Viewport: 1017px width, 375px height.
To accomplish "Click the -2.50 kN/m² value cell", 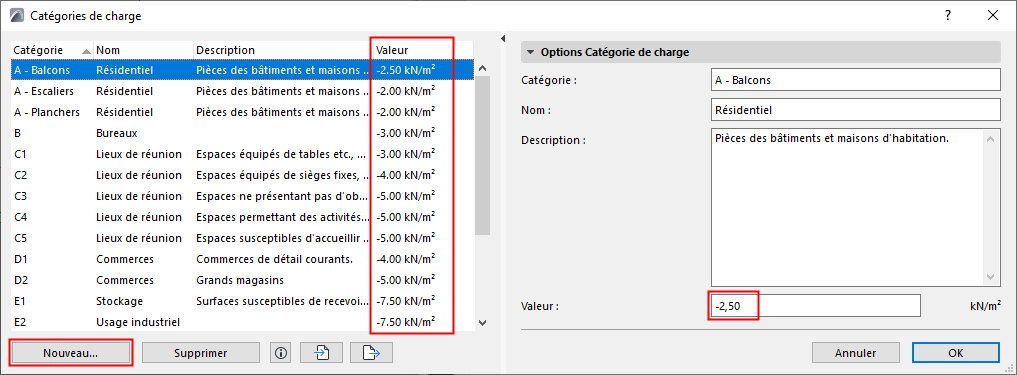I will pyautogui.click(x=405, y=69).
